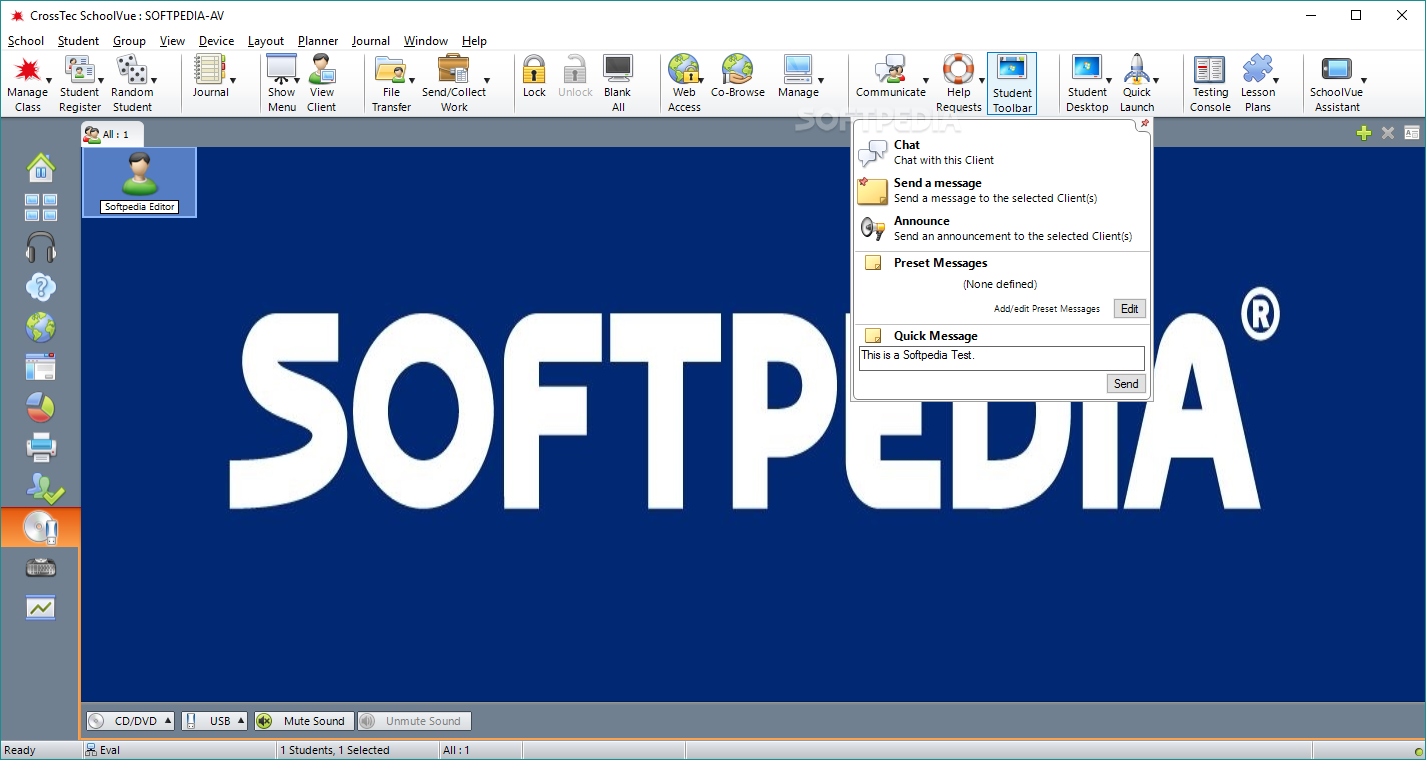Open Web Access globe icon
The width and height of the screenshot is (1426, 760).
click(684, 82)
